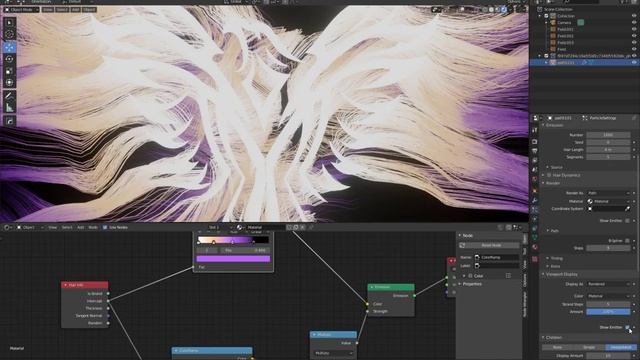Hide Field.002 in the outliner
Screen dimensions: 640x360
[x=634, y=36]
